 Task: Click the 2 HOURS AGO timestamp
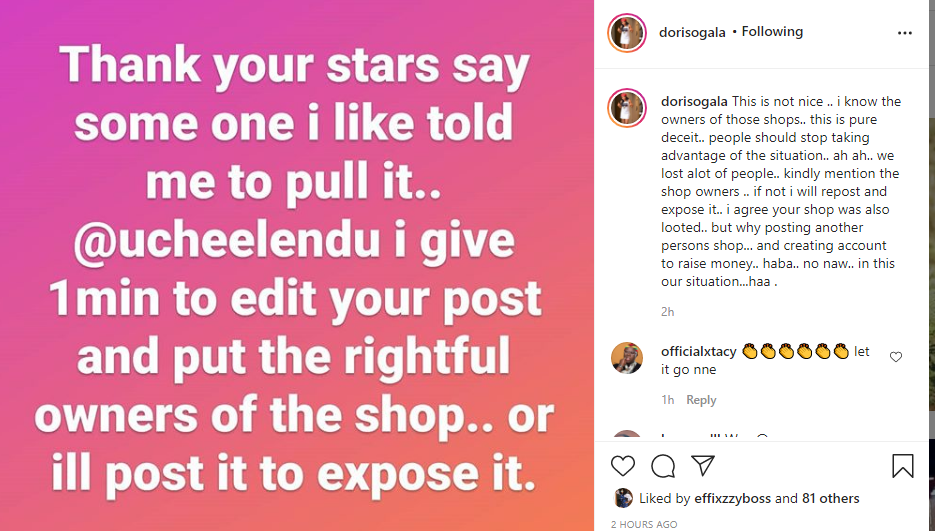[x=643, y=524]
